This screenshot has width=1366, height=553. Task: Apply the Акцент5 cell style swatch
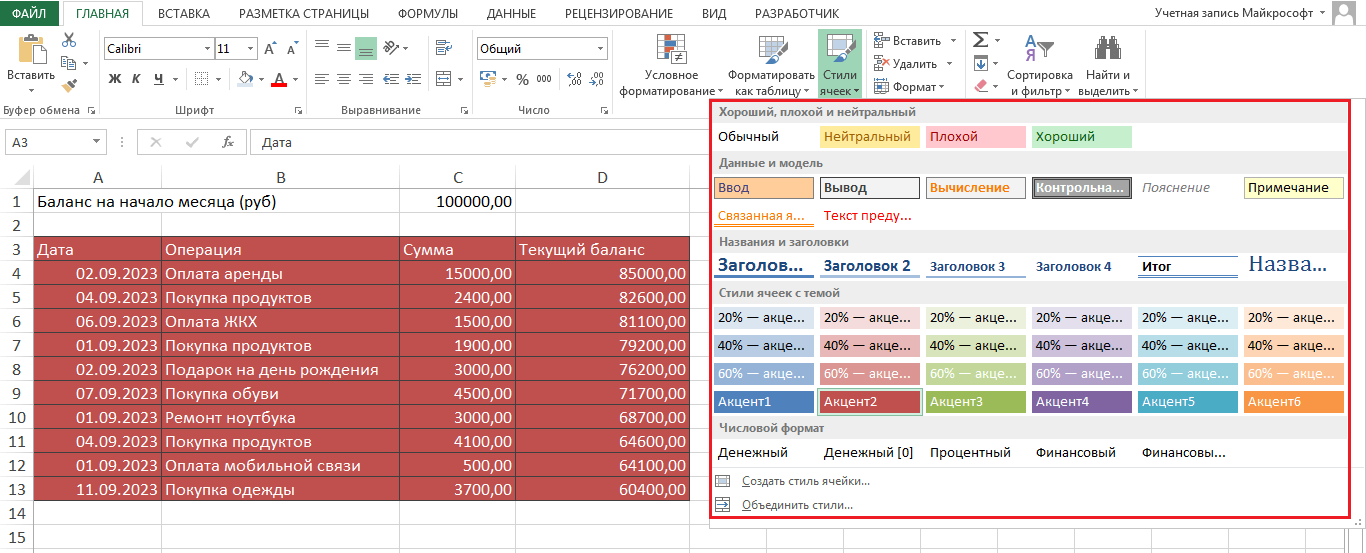[1186, 402]
